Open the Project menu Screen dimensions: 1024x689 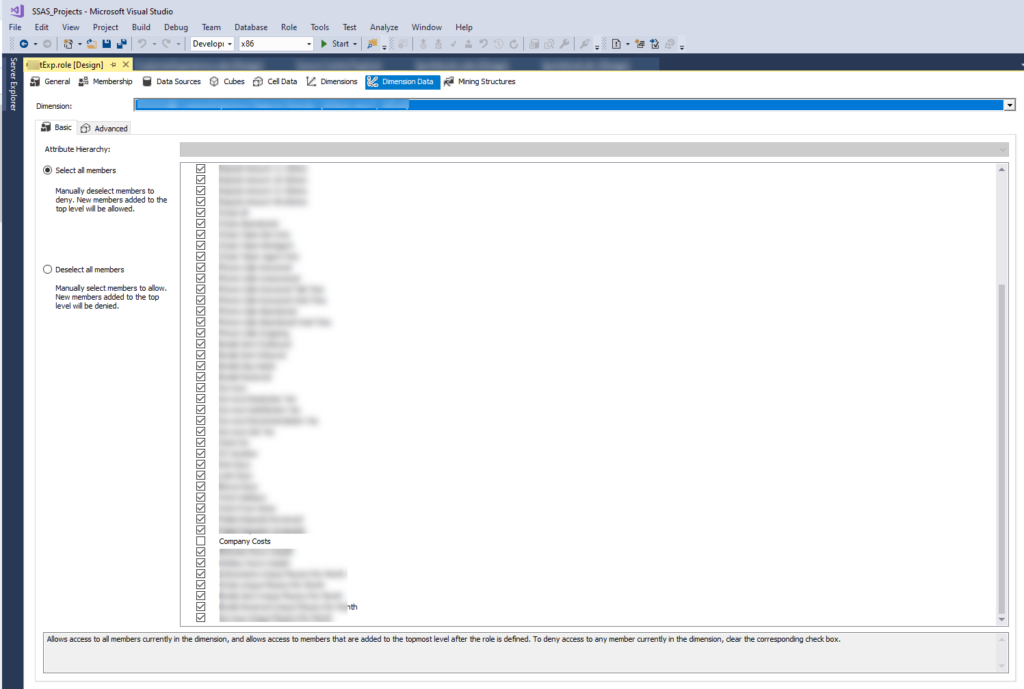(x=106, y=27)
